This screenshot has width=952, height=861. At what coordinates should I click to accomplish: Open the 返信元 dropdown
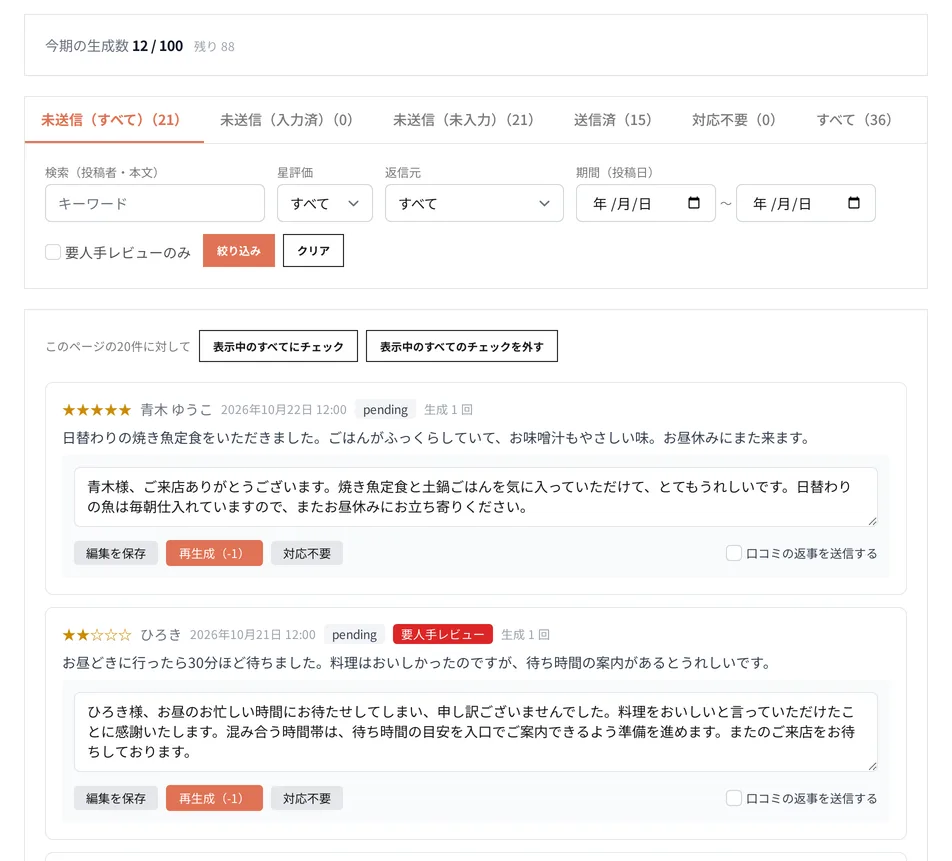(474, 203)
